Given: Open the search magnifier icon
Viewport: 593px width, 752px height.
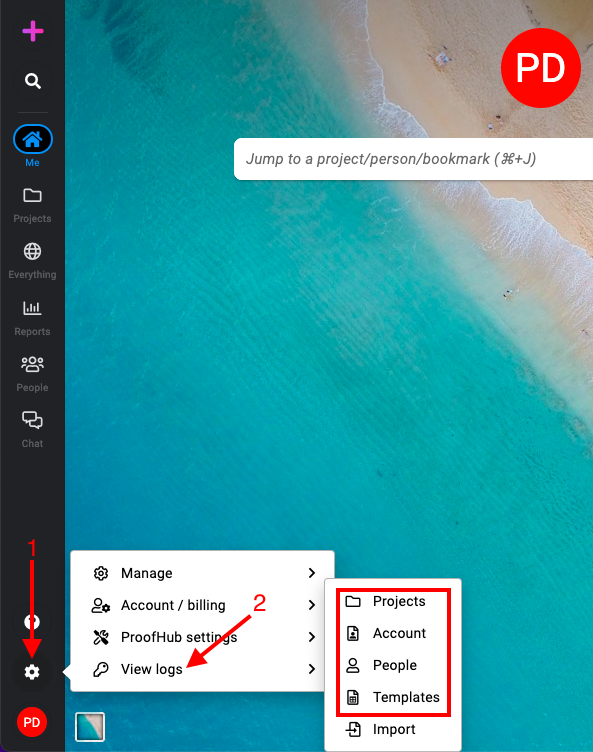Looking at the screenshot, I should [33, 81].
